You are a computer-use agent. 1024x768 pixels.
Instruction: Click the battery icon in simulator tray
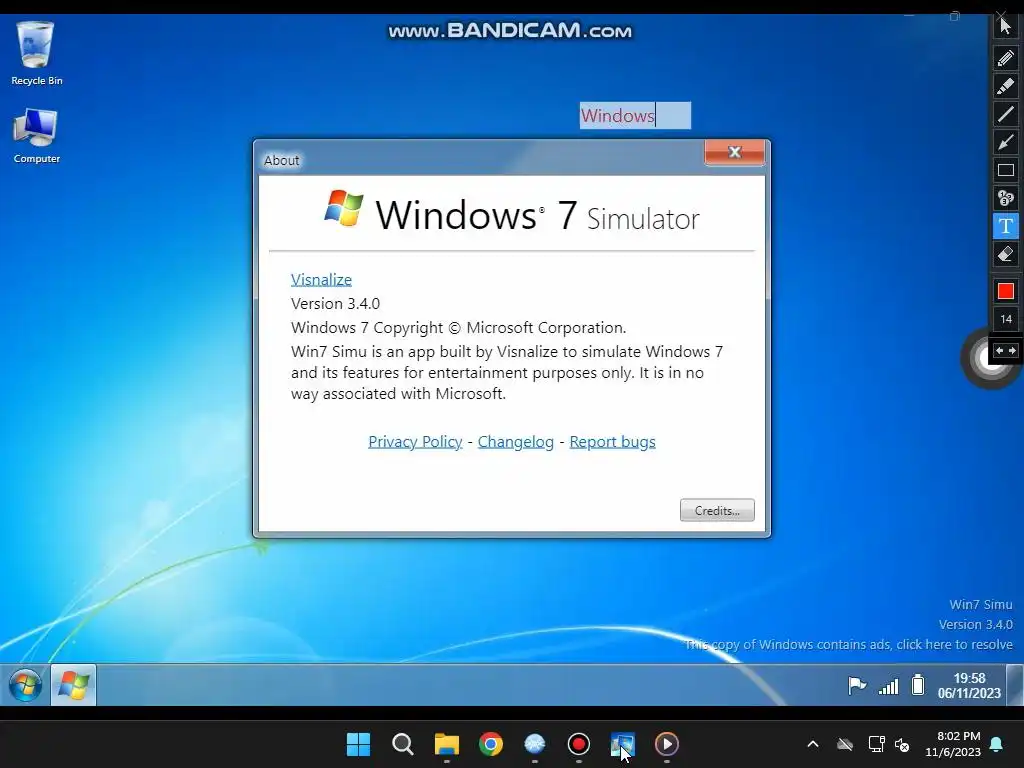(x=918, y=685)
